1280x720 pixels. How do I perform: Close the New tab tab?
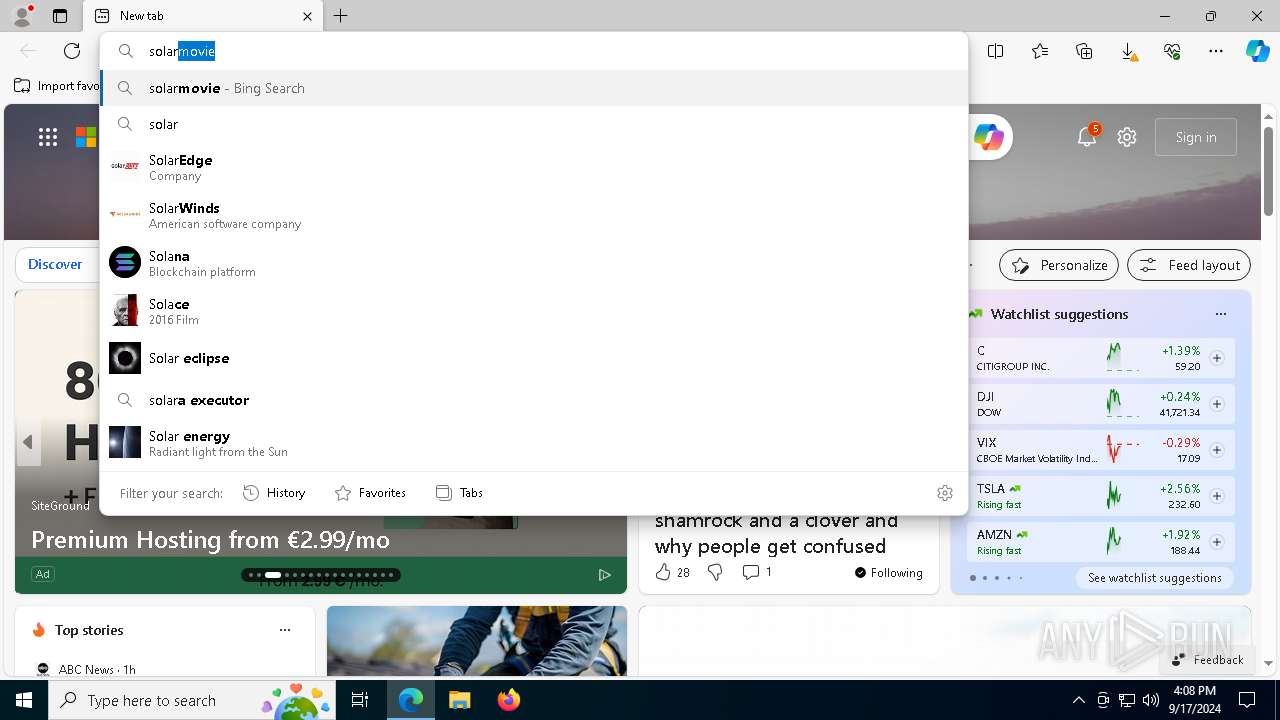(307, 16)
